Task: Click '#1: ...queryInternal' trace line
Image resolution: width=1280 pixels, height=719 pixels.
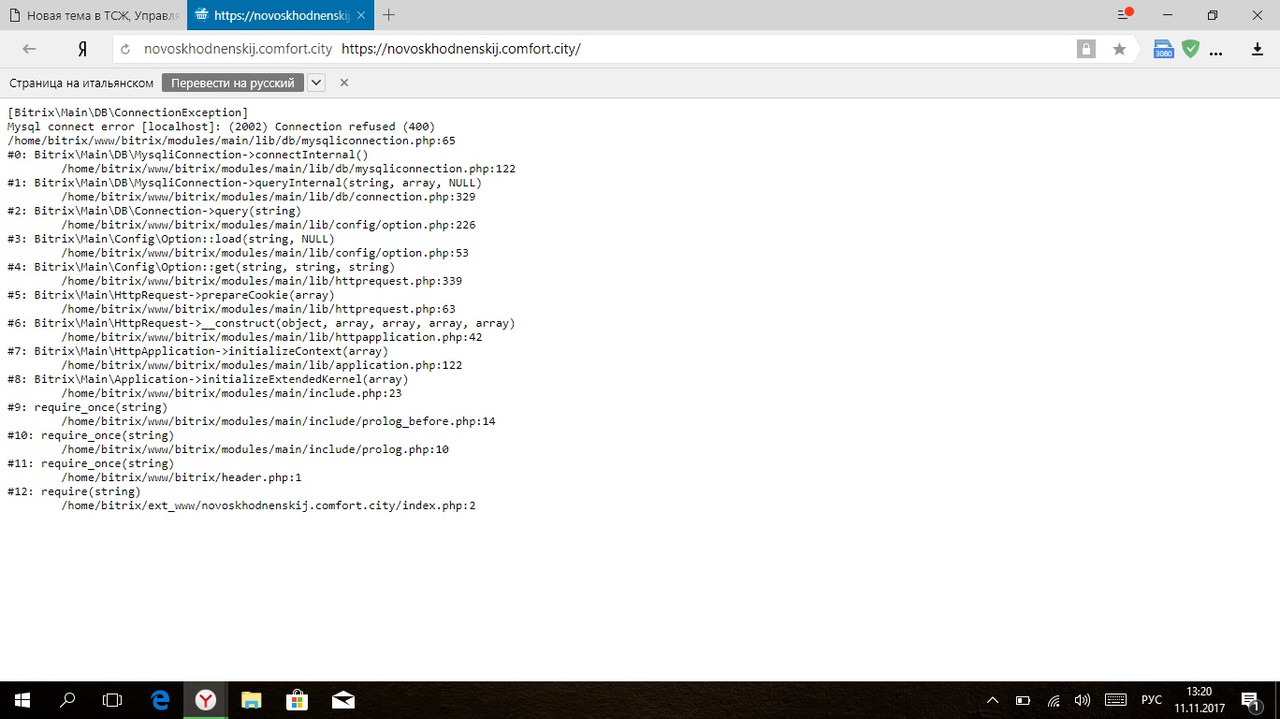Action: 244,183
